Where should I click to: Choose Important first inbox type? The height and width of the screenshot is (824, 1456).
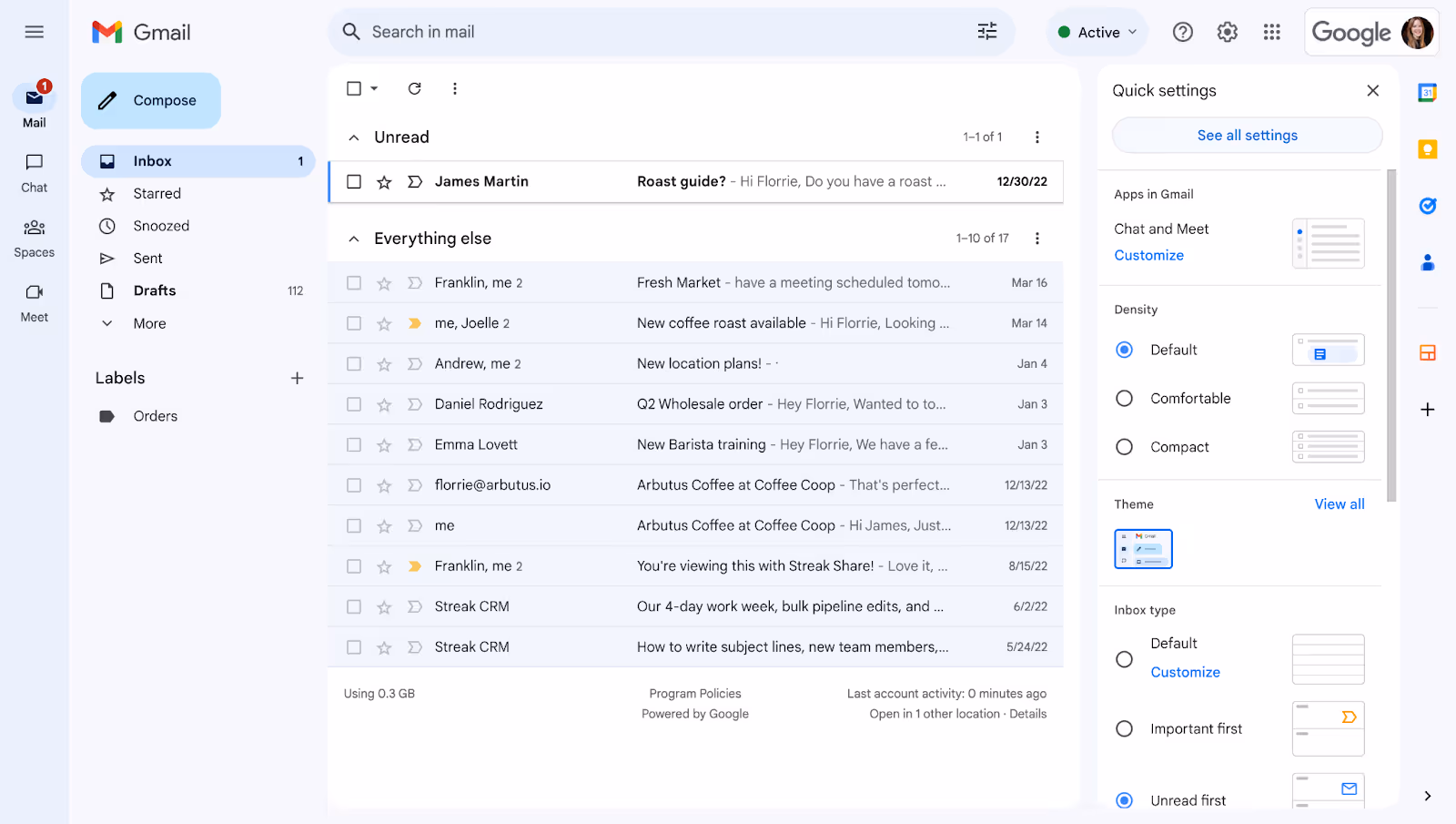[1125, 728]
